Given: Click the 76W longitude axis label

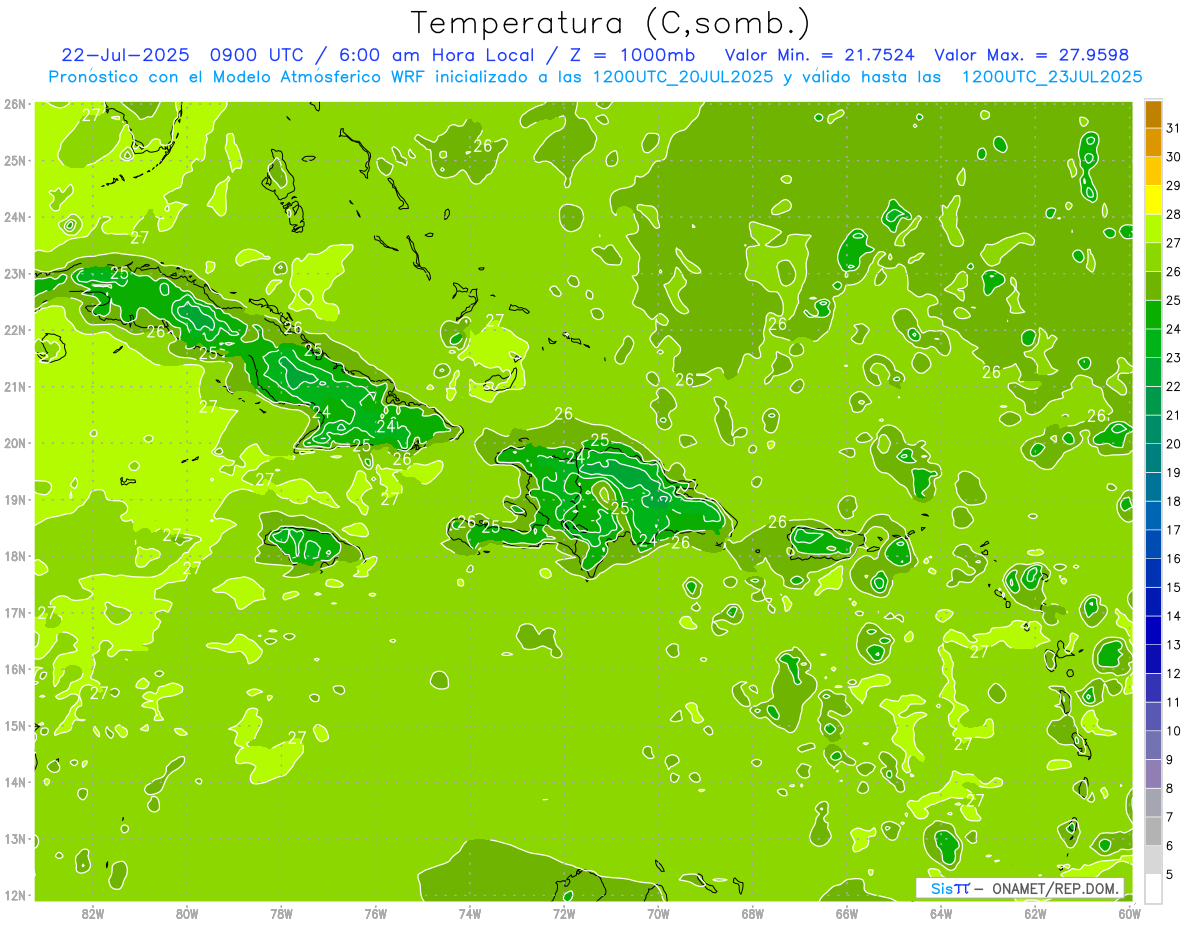Looking at the screenshot, I should pyautogui.click(x=376, y=913).
